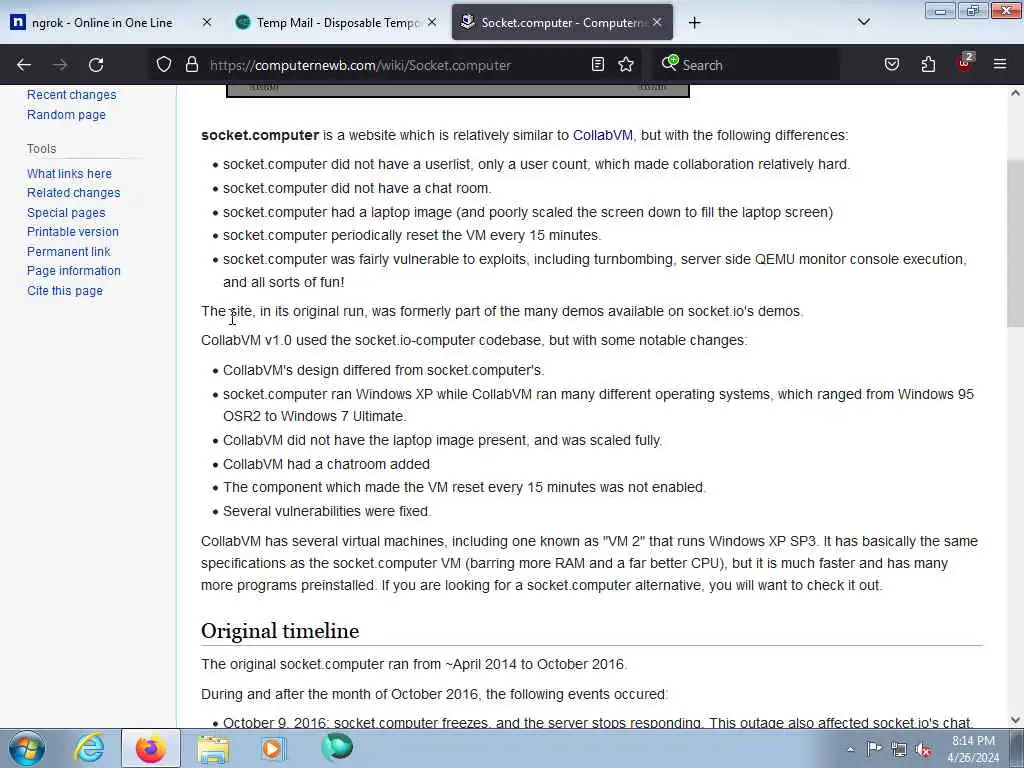Image resolution: width=1024 pixels, height=768 pixels.
Task: Click the page vertical scrollbar thumb
Action: point(1015,243)
